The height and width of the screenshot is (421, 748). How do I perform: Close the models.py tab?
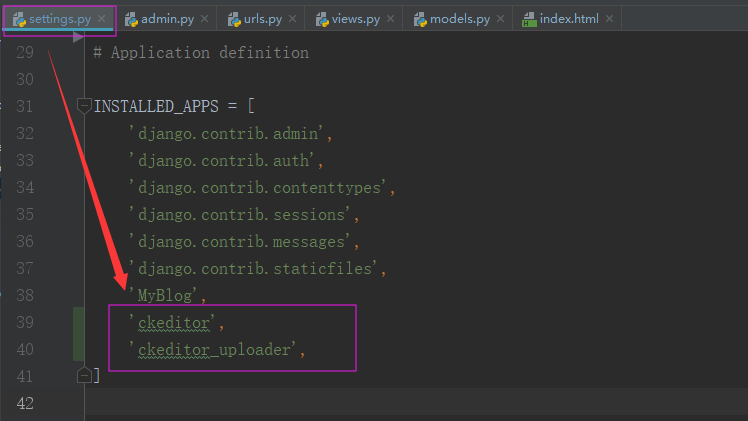click(500, 19)
